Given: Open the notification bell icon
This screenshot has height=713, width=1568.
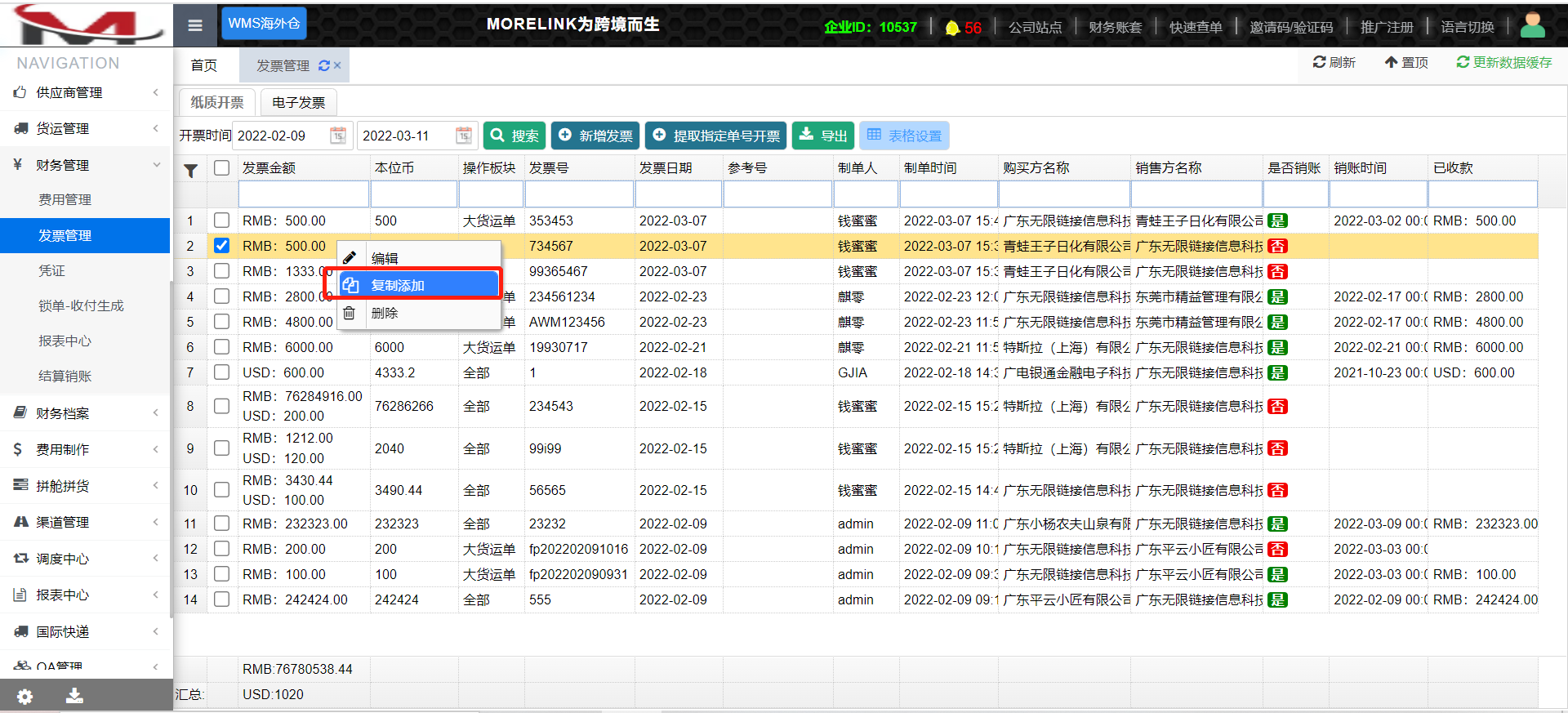Looking at the screenshot, I should point(952,28).
